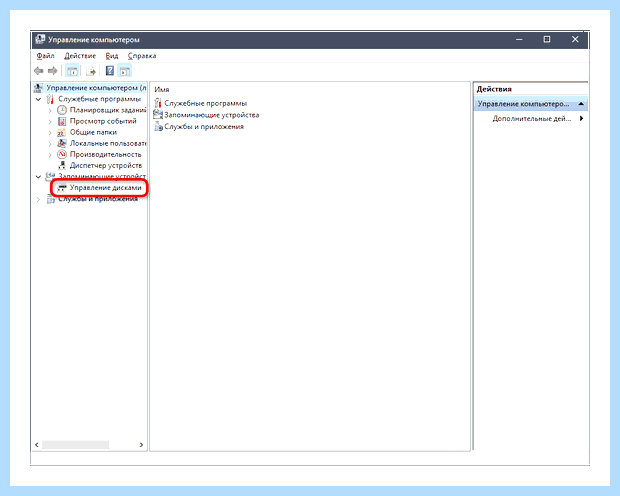Click the Планировщик заданий clock icon
The height and width of the screenshot is (496, 620).
click(x=62, y=110)
